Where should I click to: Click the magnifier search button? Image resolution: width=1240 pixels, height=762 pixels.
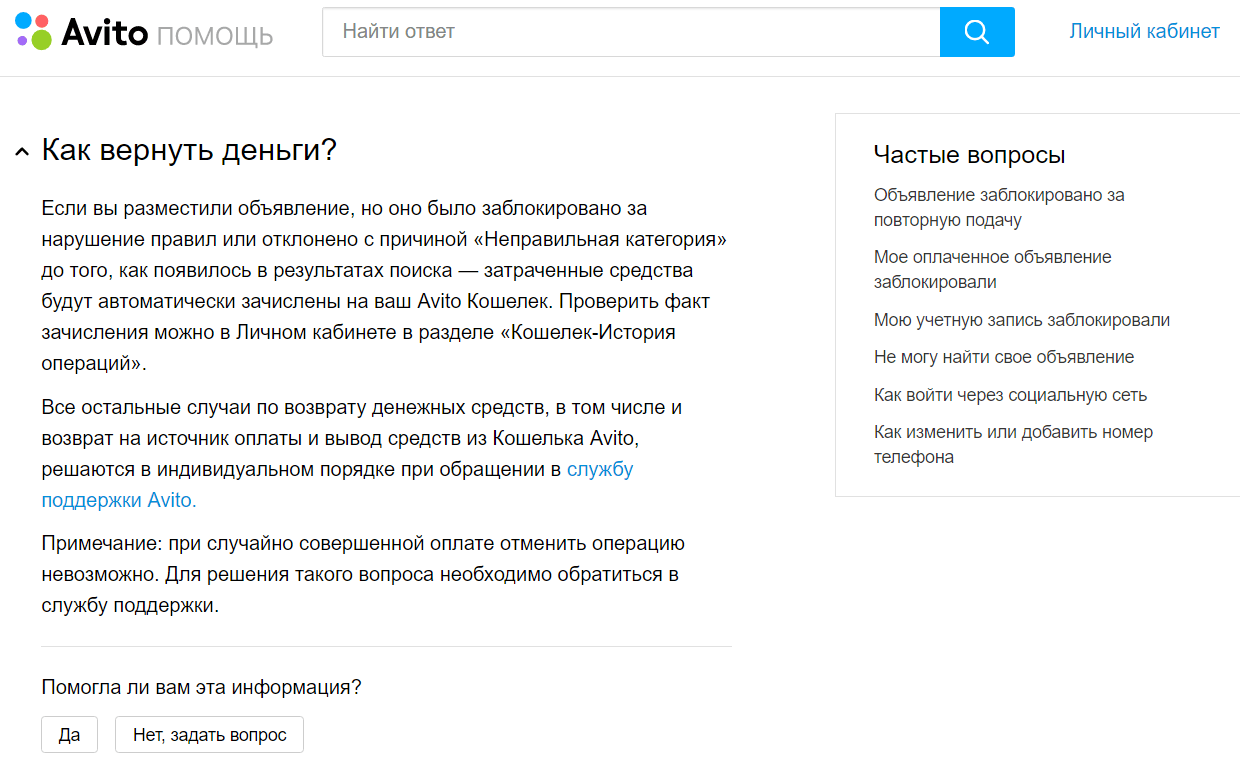click(977, 32)
